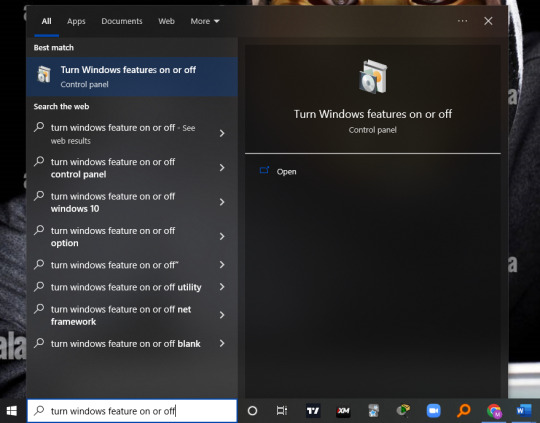The height and width of the screenshot is (423, 540).
Task: Select the Web search tab
Action: [166, 21]
